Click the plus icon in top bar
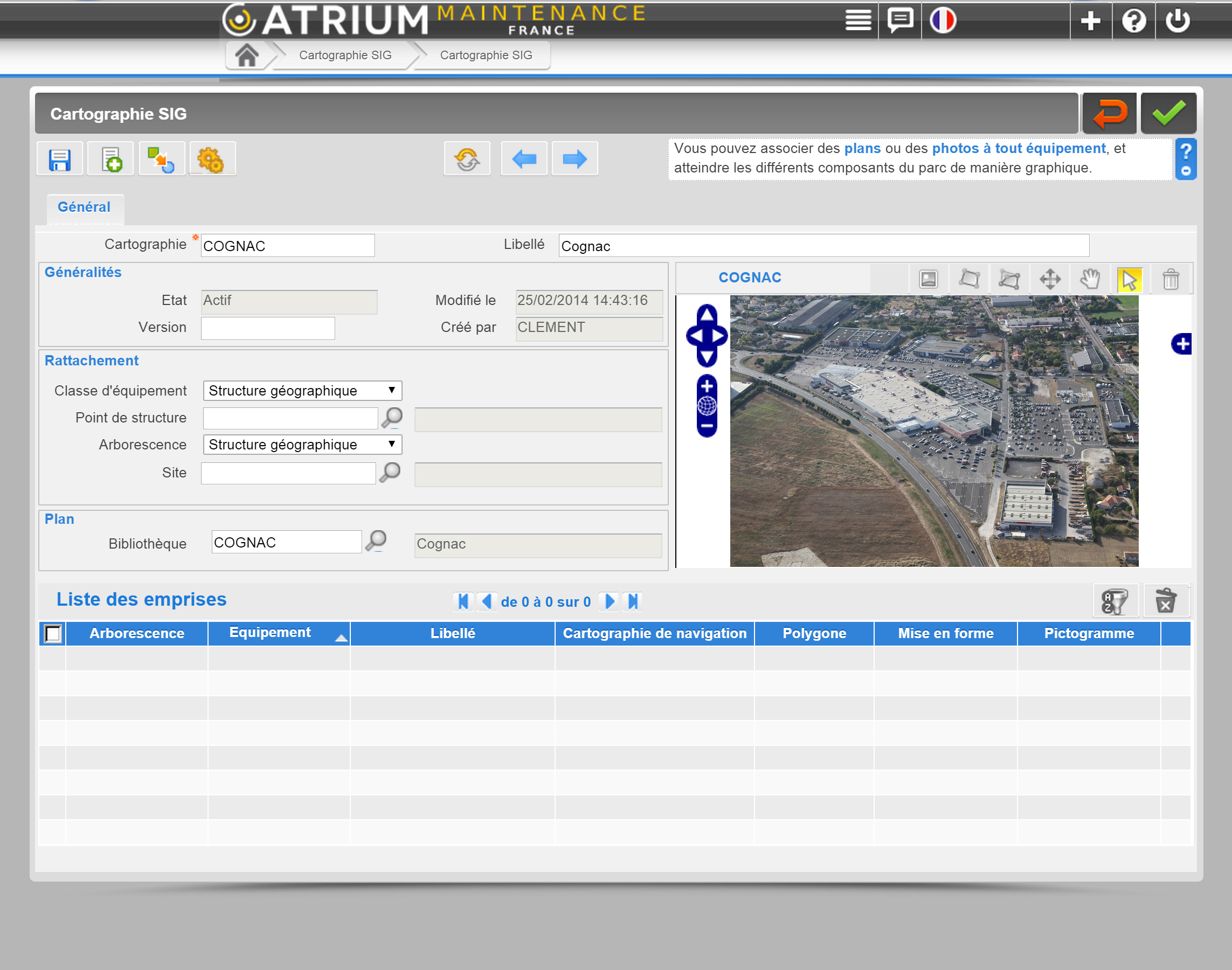Image resolution: width=1232 pixels, height=970 pixels. point(1091,20)
